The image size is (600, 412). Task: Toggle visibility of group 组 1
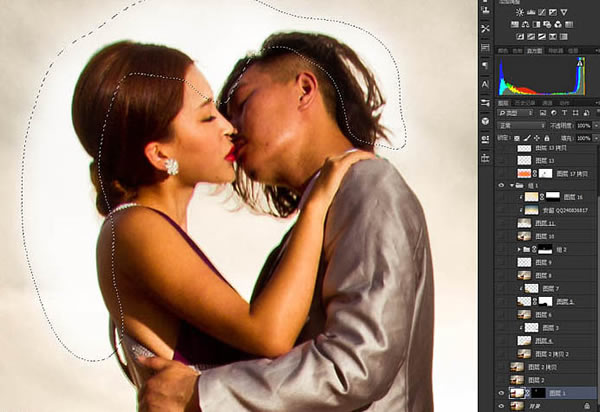(501, 186)
